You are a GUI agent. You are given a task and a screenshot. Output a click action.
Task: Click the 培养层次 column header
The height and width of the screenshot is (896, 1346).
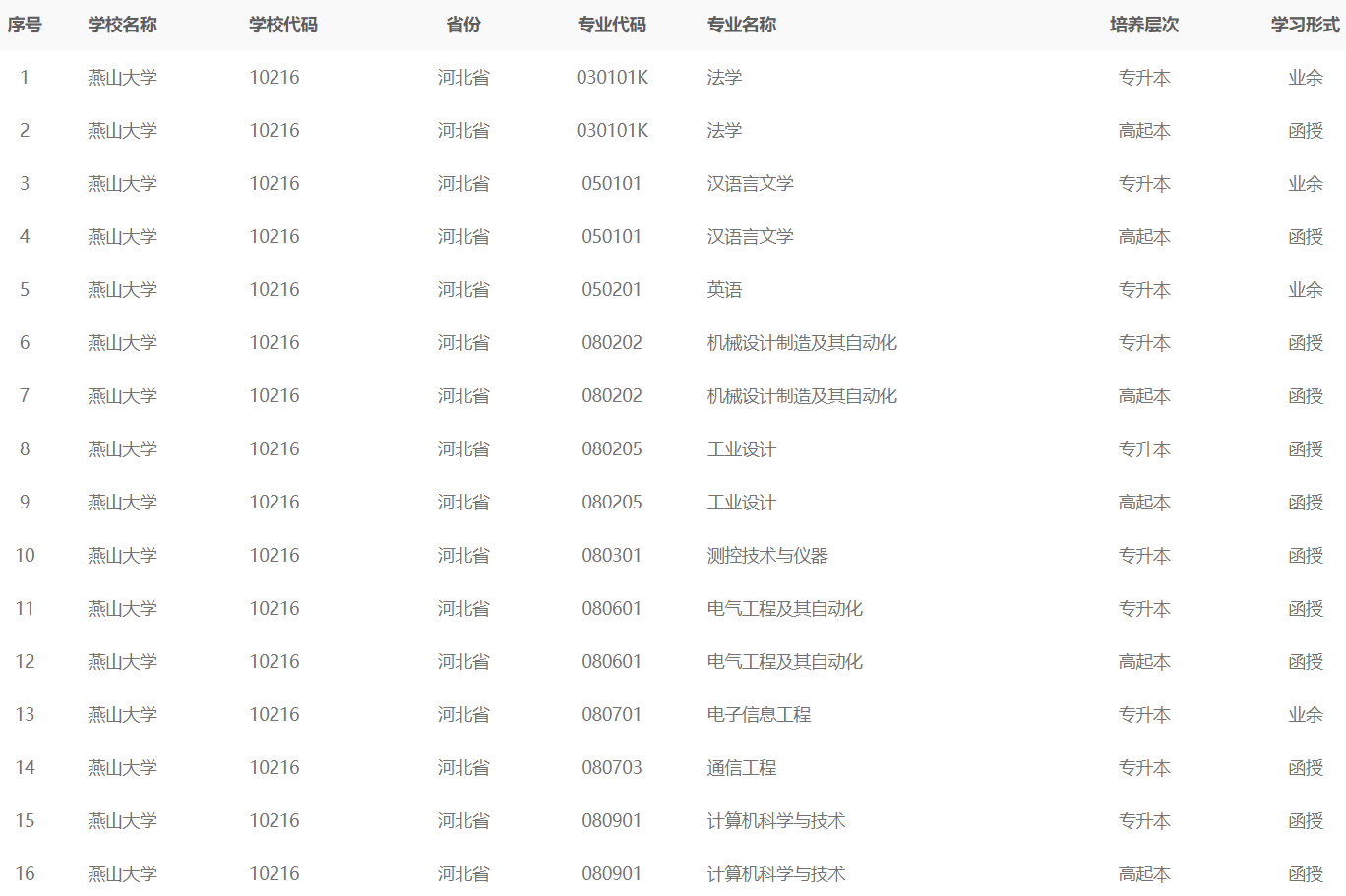click(x=1144, y=25)
